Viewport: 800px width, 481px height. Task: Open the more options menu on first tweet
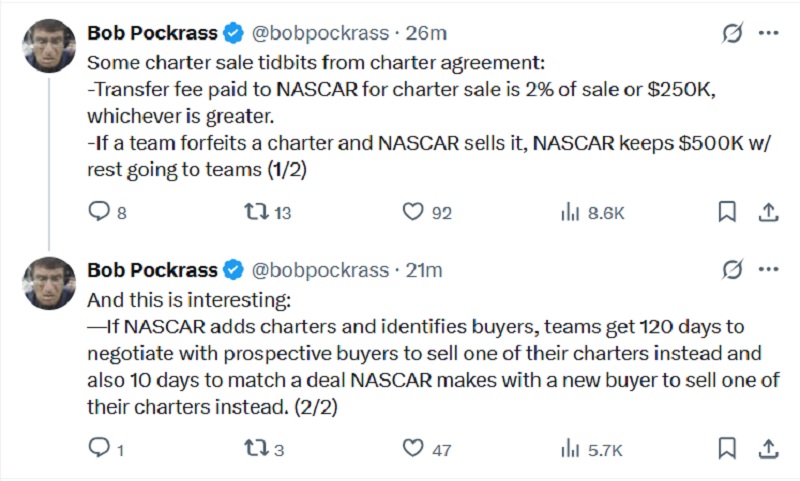tap(768, 33)
